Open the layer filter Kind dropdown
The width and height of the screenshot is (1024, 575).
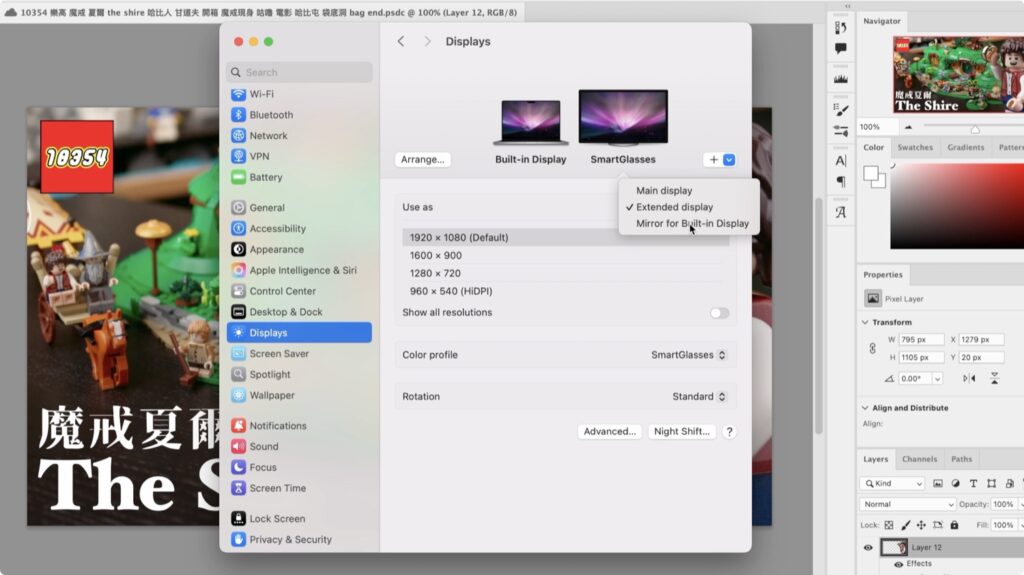click(892, 484)
